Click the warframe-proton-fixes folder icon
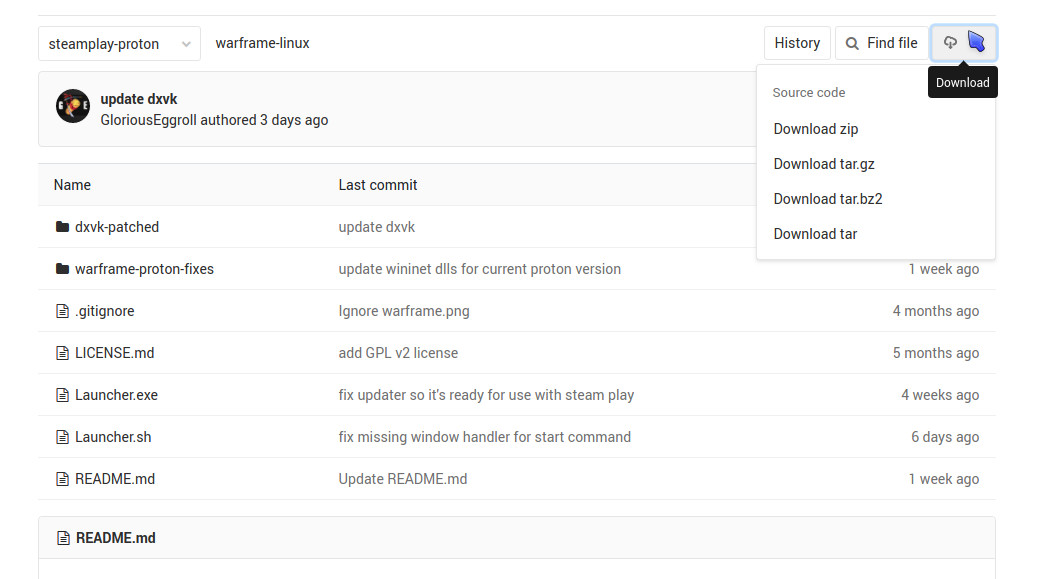The height and width of the screenshot is (579, 1038). click(x=62, y=269)
